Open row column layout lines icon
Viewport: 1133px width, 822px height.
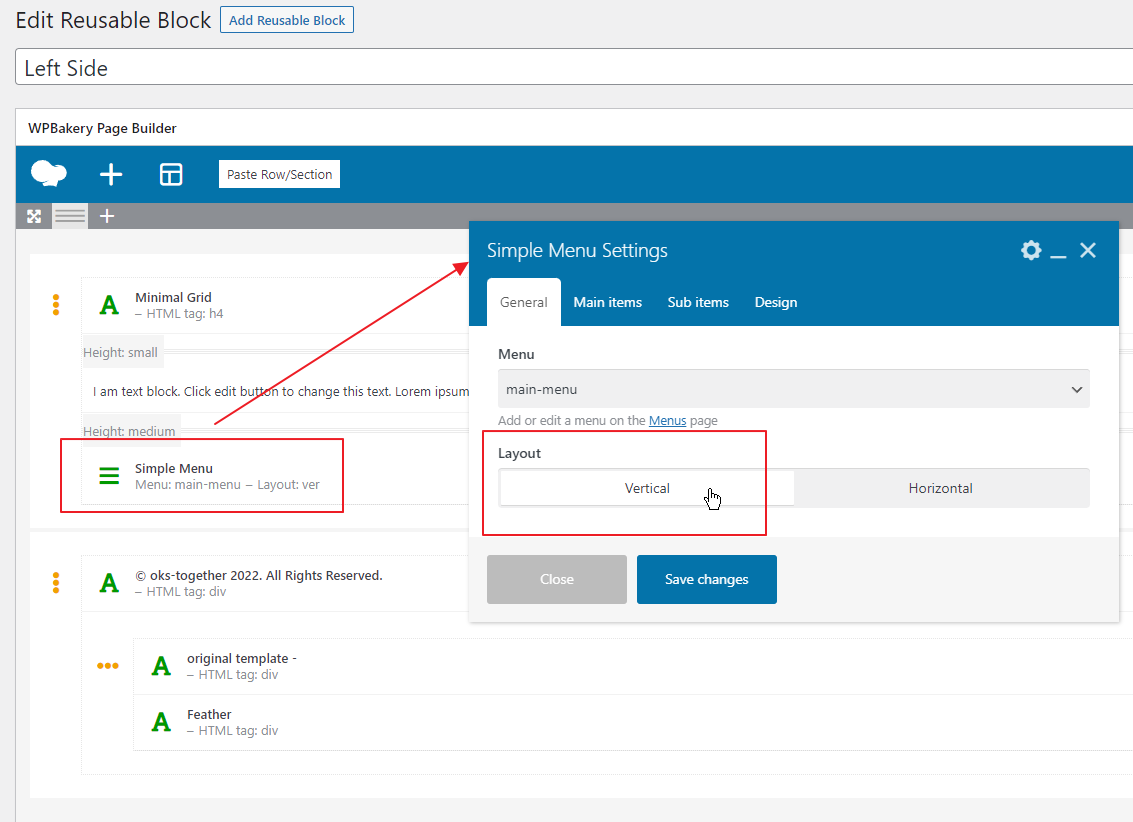click(x=70, y=216)
